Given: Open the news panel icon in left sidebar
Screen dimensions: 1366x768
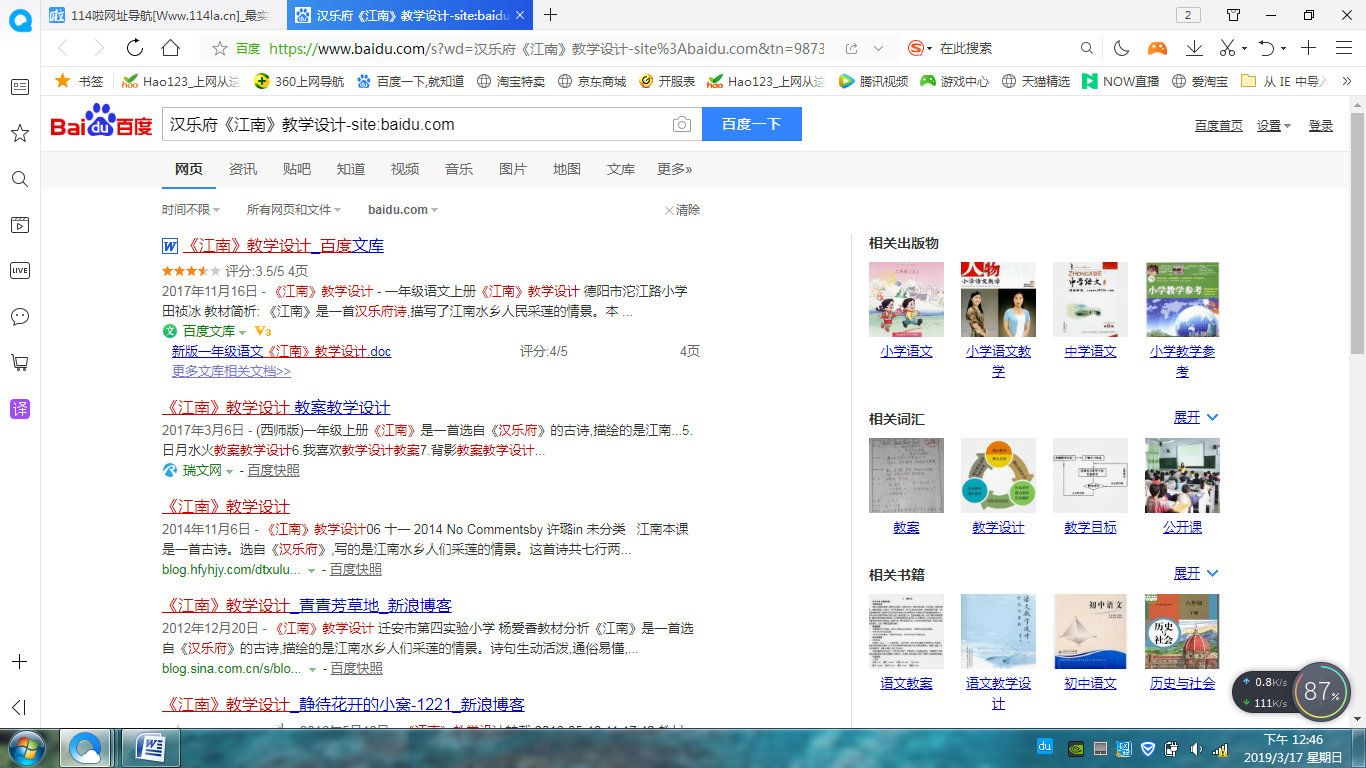Looking at the screenshot, I should coord(19,87).
